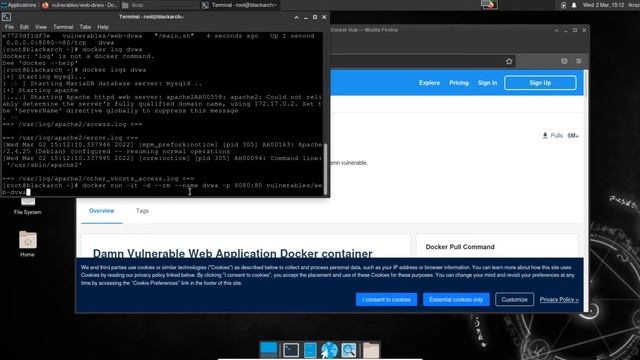Open the terminal Help menu

tap(103, 27)
